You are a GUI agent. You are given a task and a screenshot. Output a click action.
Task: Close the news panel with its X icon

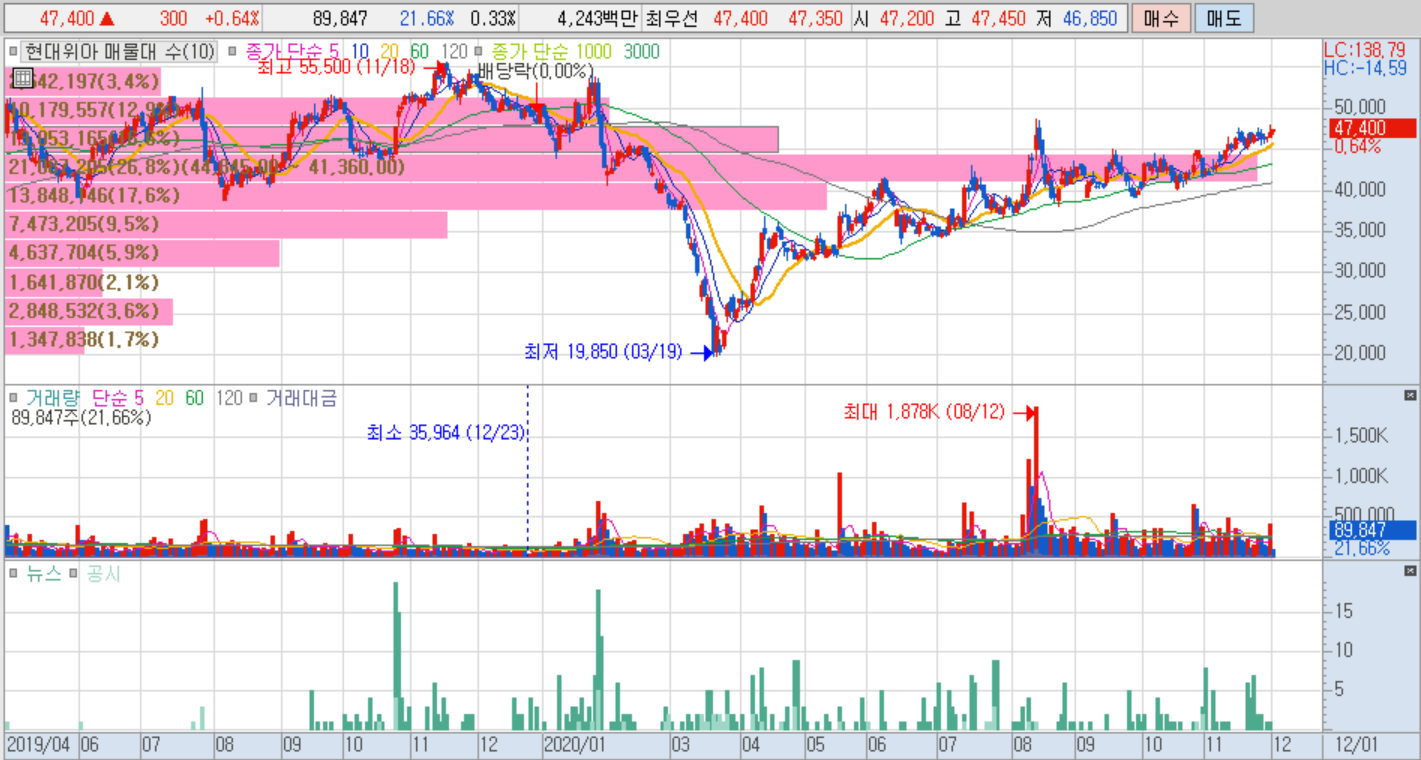(1411, 571)
